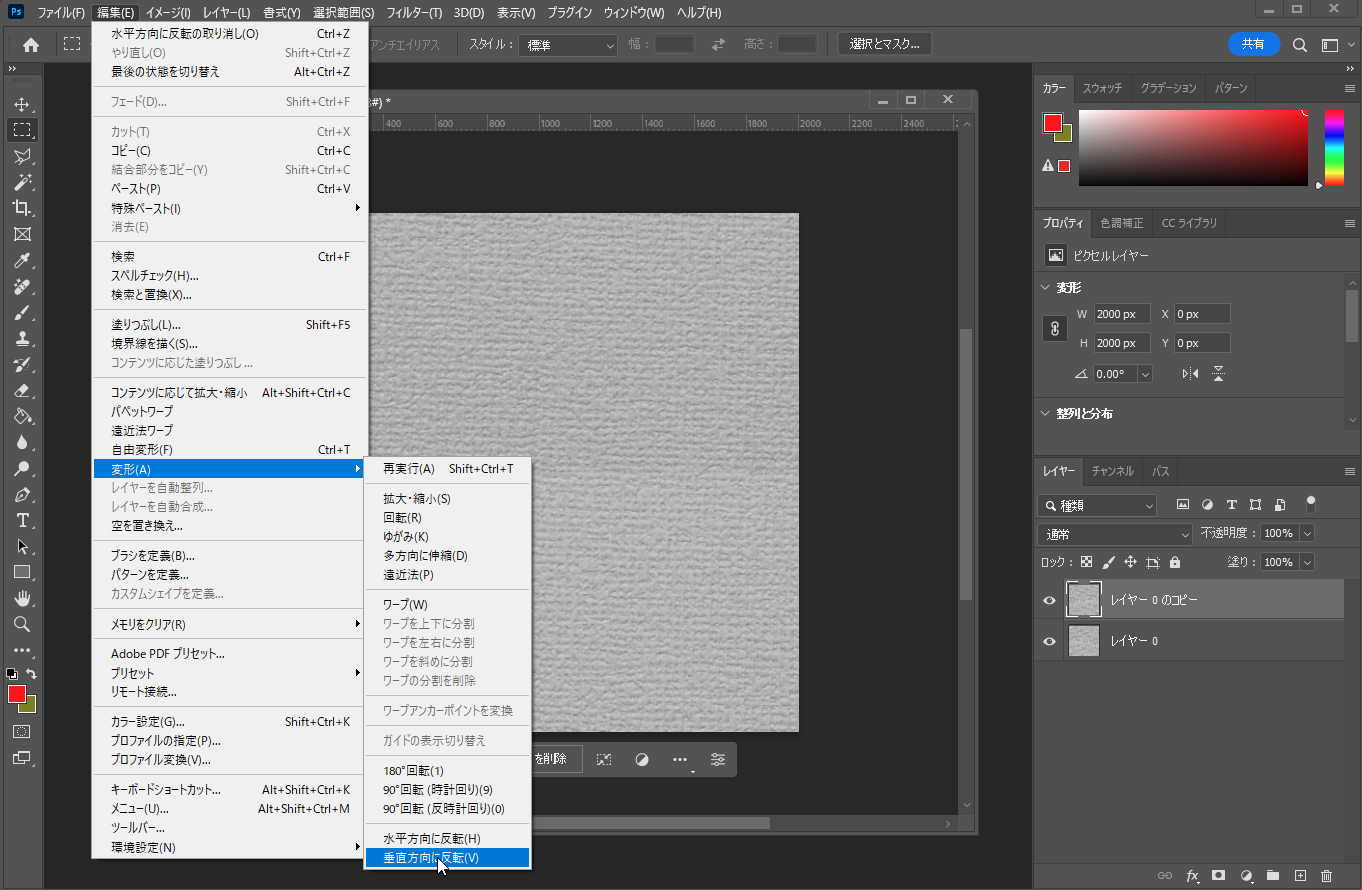Screen dimensions: 1362x890
Task: Click the blue 共有 share button
Action: tap(1253, 44)
